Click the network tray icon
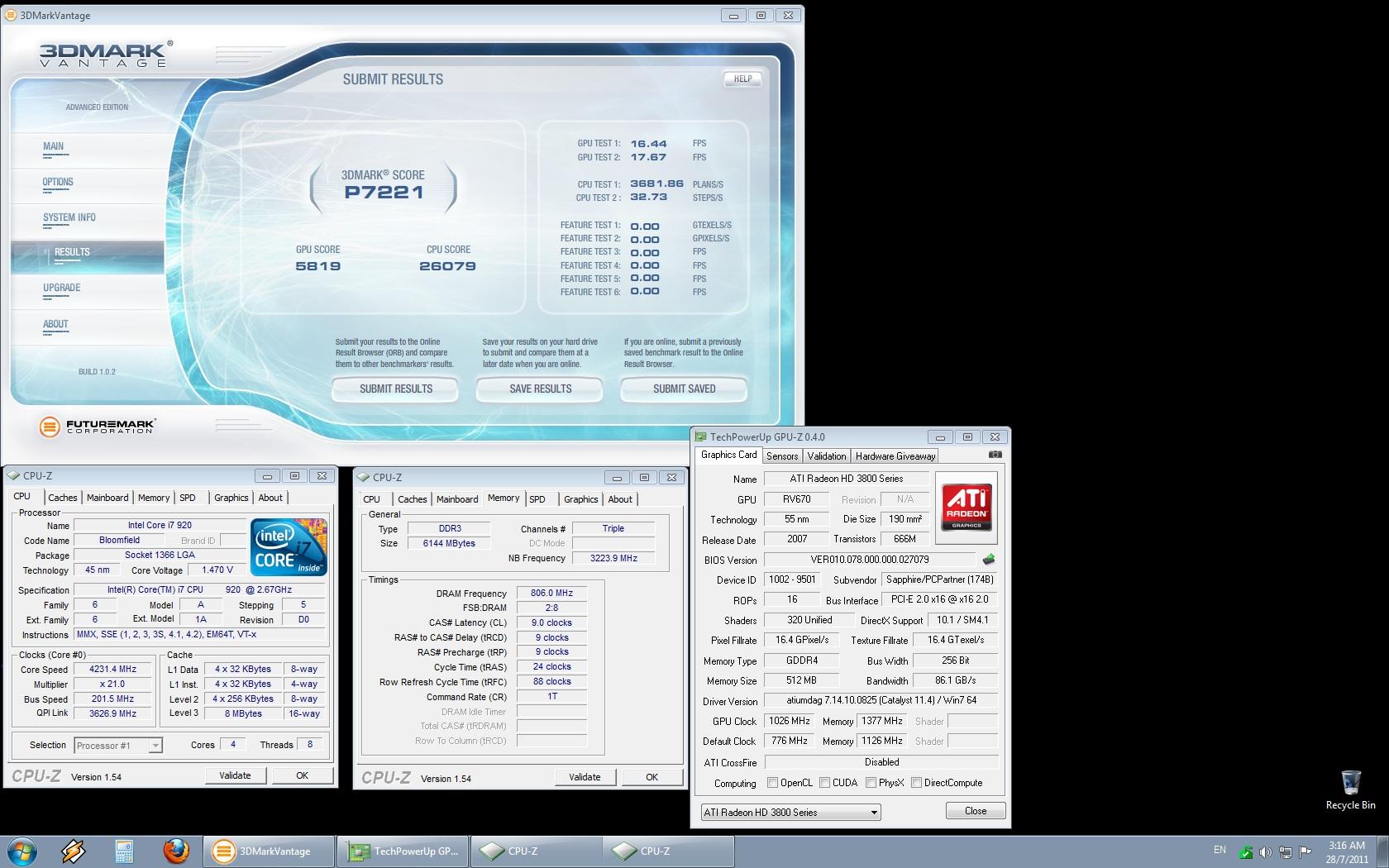This screenshot has width=1389, height=868. [1286, 851]
